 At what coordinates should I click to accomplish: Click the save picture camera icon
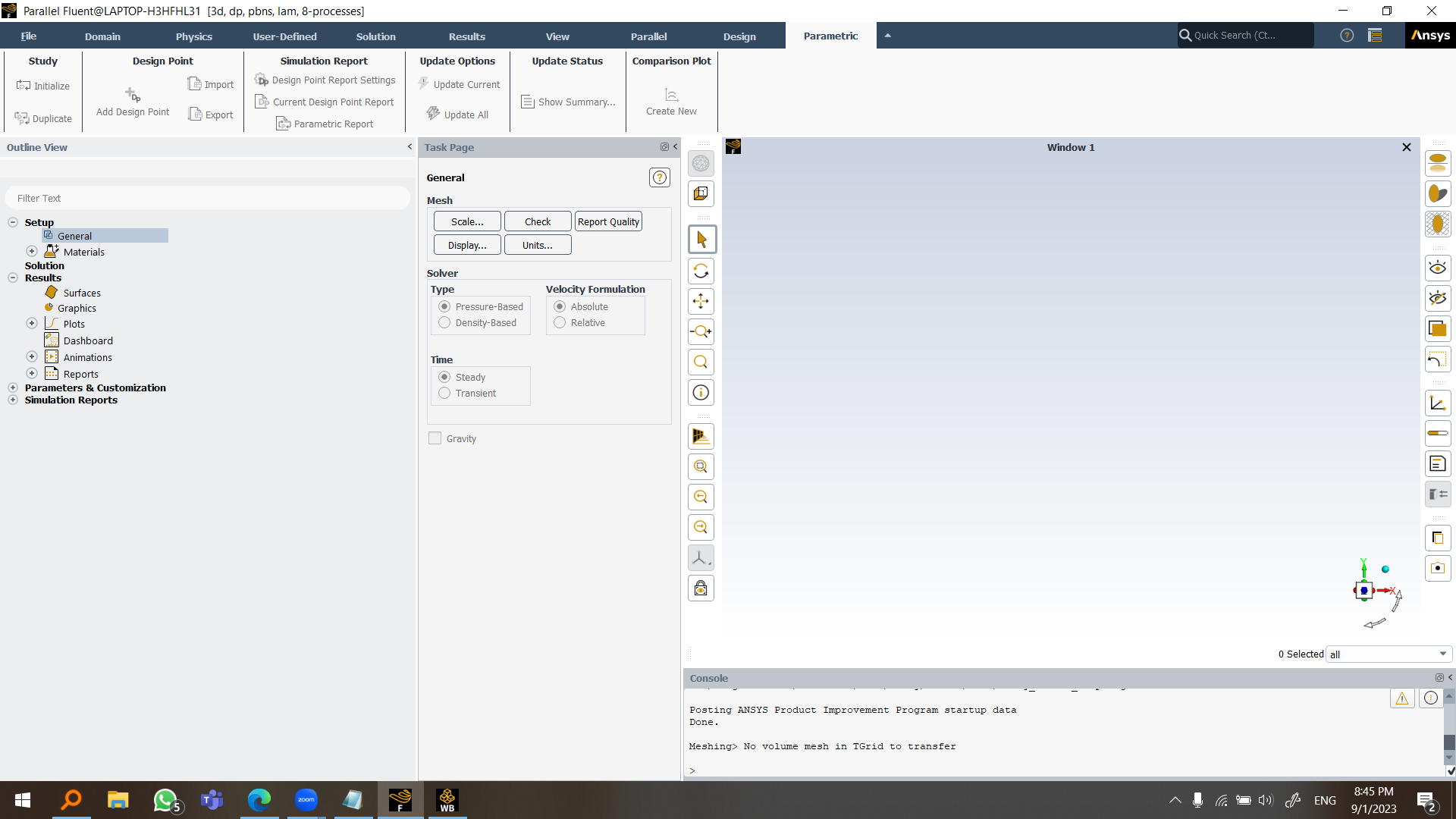(x=1438, y=568)
